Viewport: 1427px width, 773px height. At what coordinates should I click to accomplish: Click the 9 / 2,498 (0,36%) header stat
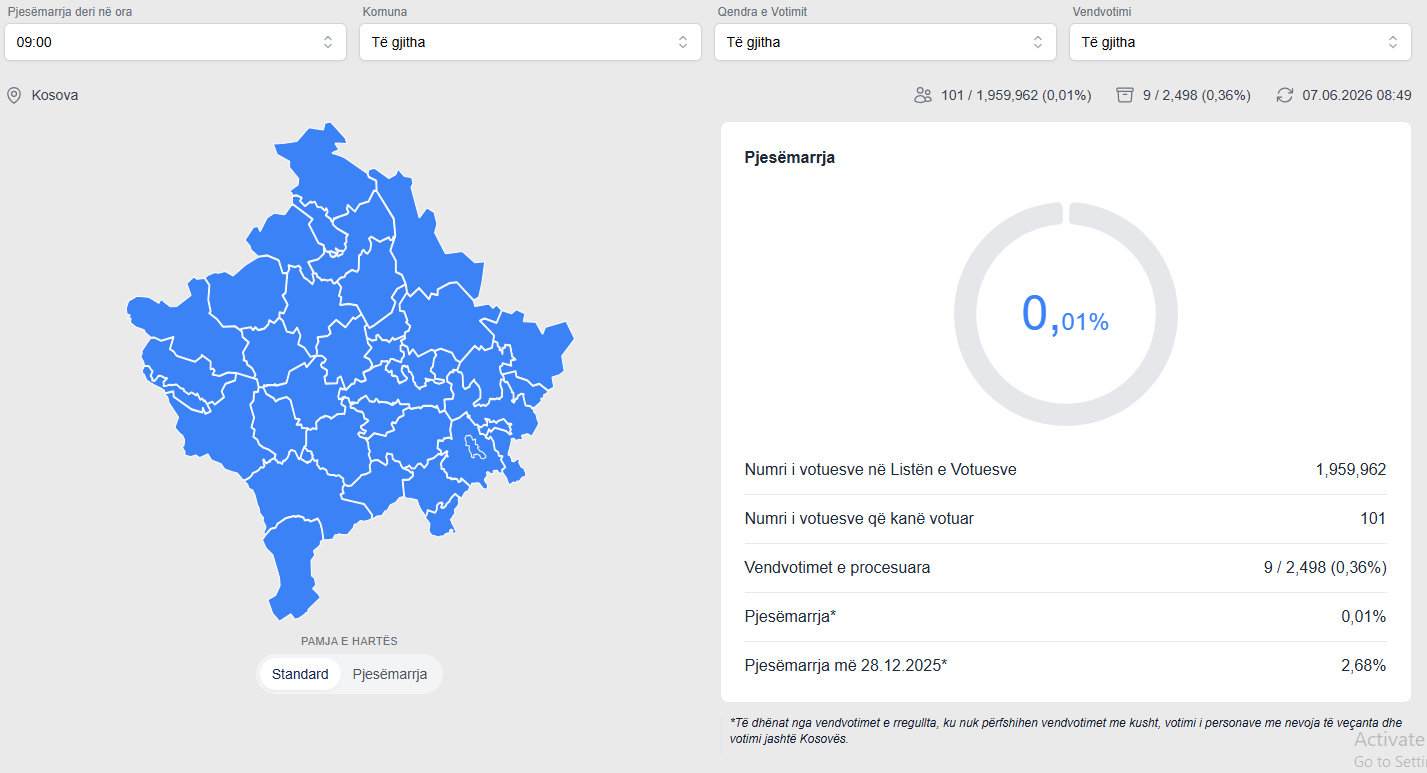[x=1197, y=96]
